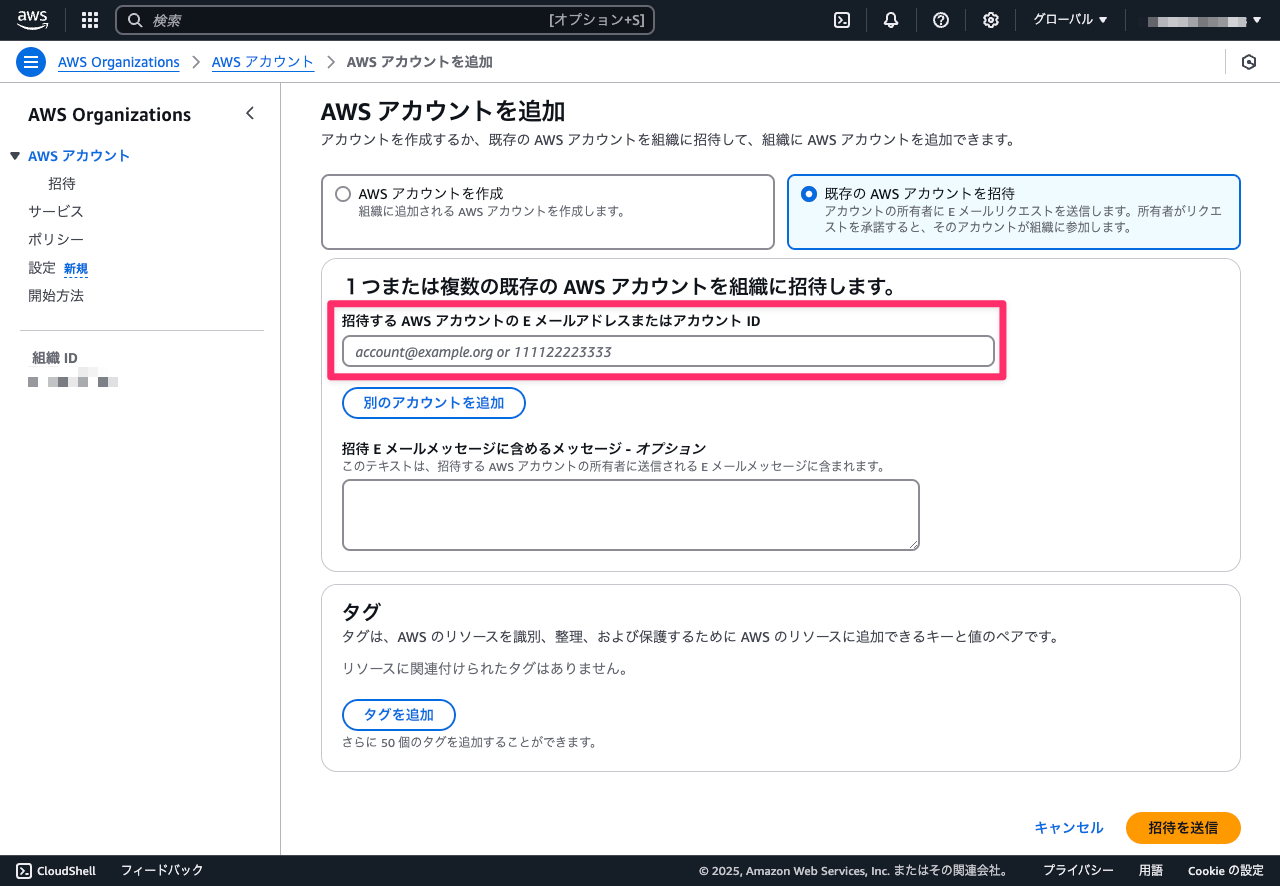Click the タグを追加 button
Screen dimensions: 1280x886
pos(399,715)
